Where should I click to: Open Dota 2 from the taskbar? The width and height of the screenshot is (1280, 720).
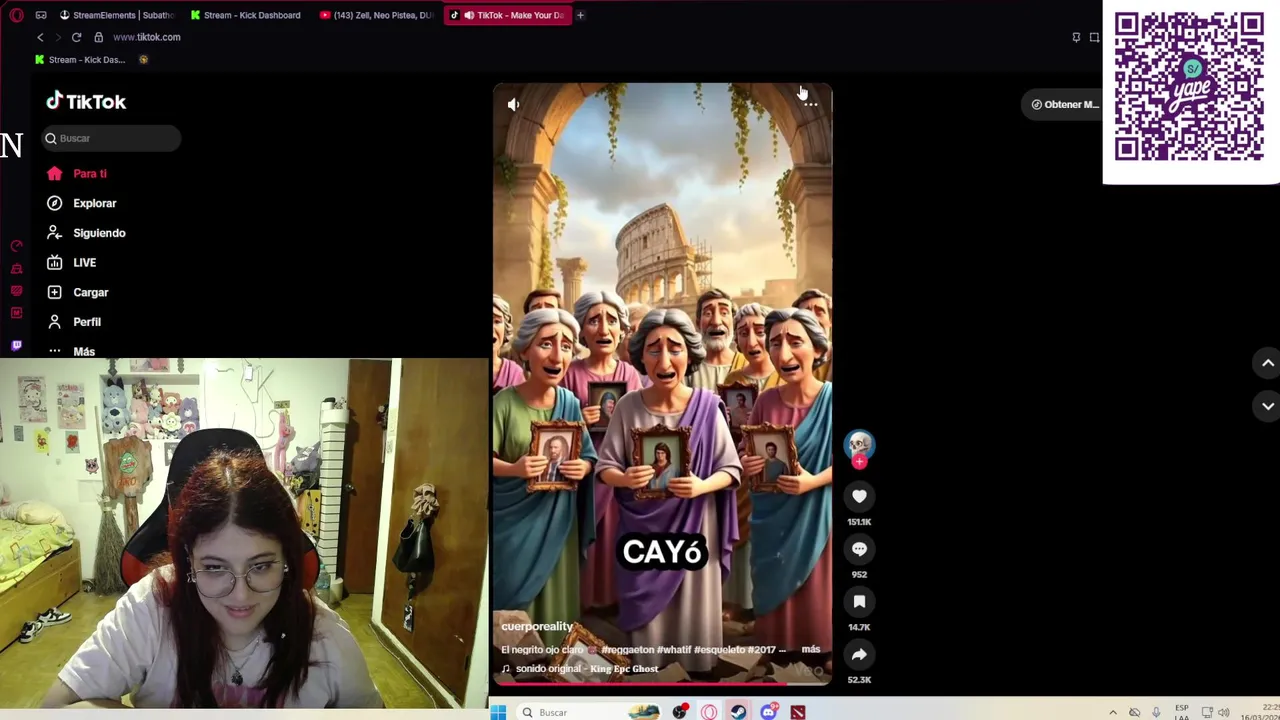coord(798,712)
